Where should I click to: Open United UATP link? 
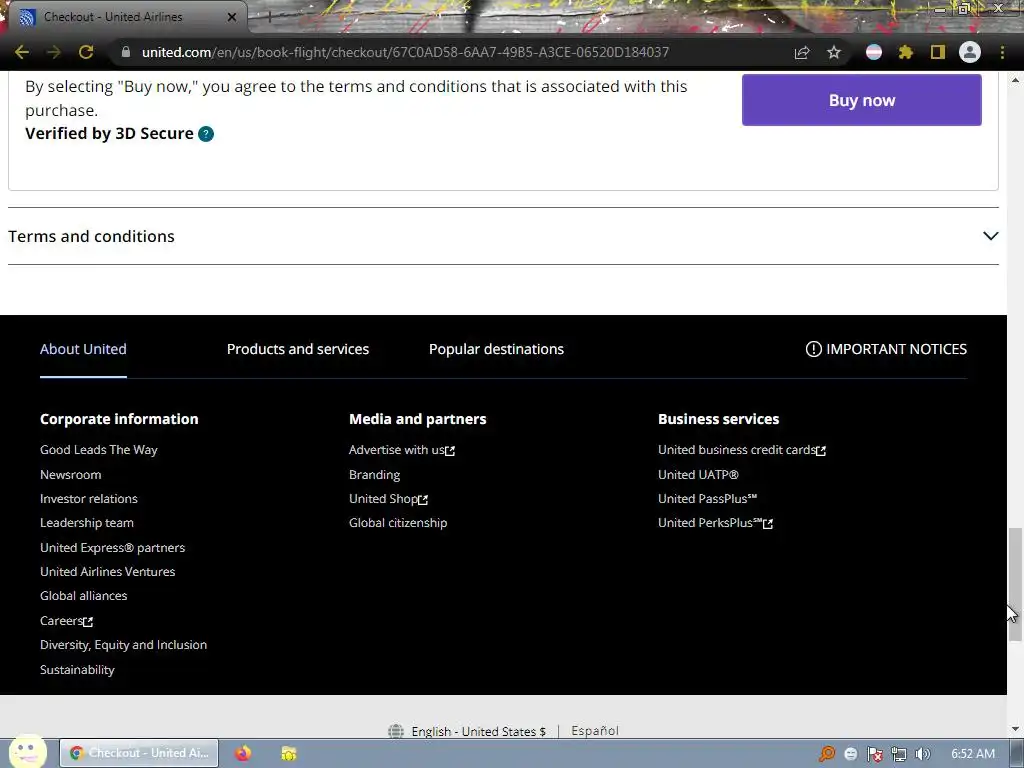tap(698, 475)
